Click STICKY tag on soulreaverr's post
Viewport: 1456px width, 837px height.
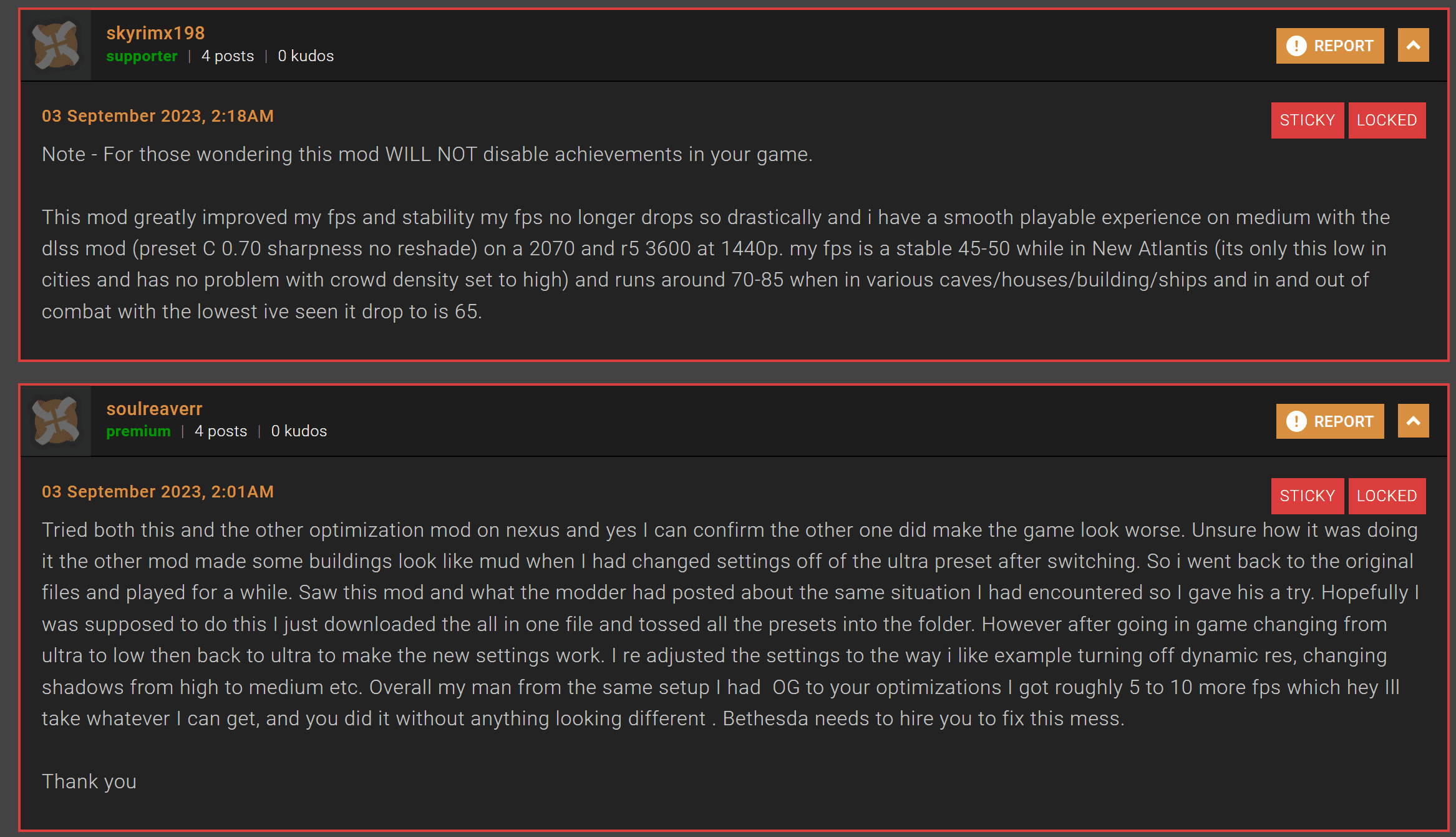coord(1307,496)
